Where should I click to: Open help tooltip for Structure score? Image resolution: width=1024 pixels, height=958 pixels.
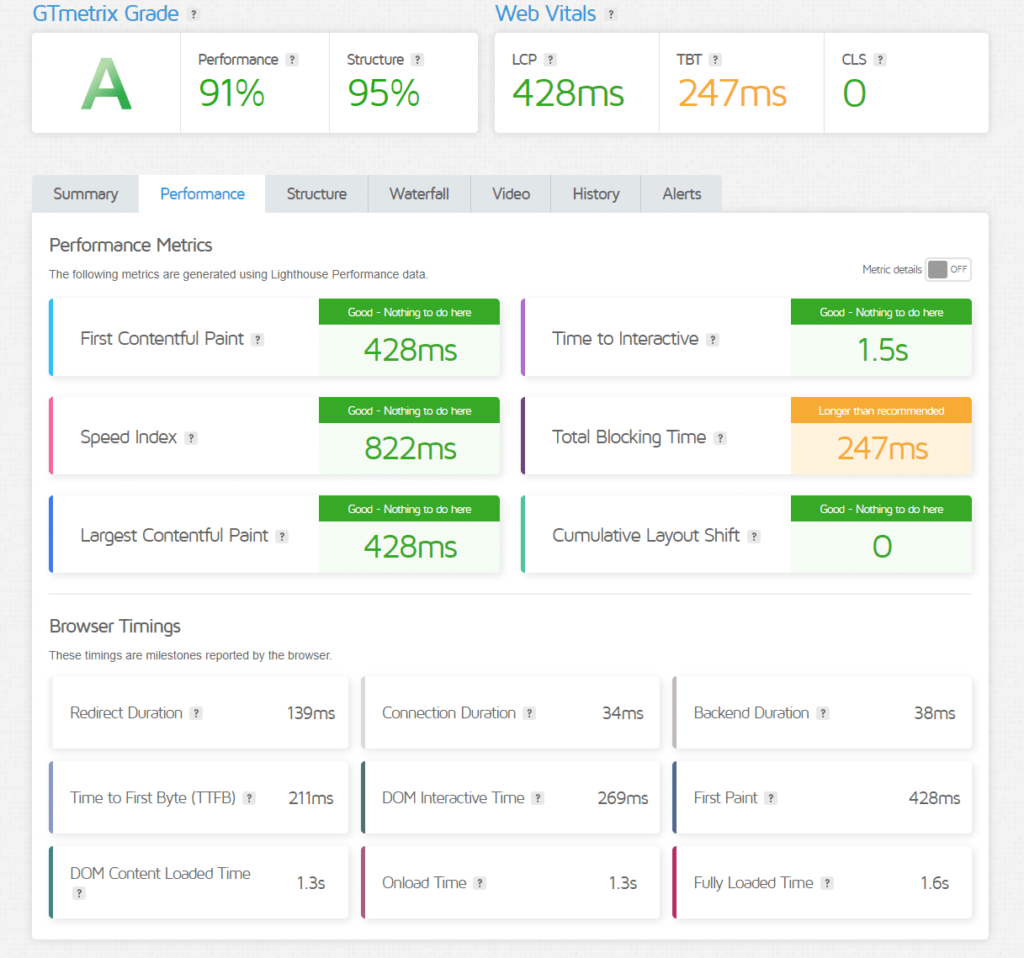(x=417, y=59)
